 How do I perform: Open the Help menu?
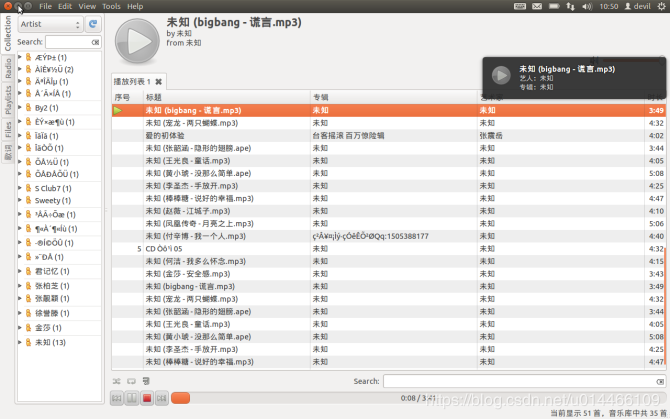[x=135, y=6]
